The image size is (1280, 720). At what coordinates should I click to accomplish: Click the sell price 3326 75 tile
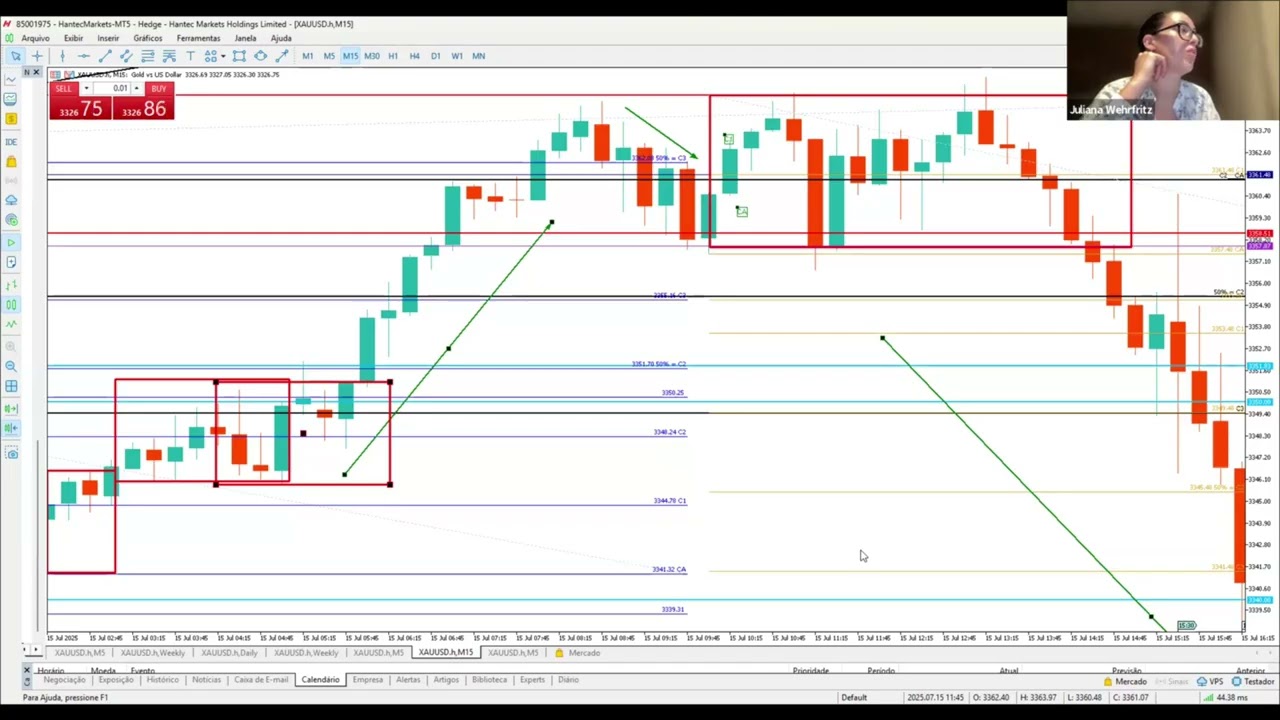click(x=80, y=109)
